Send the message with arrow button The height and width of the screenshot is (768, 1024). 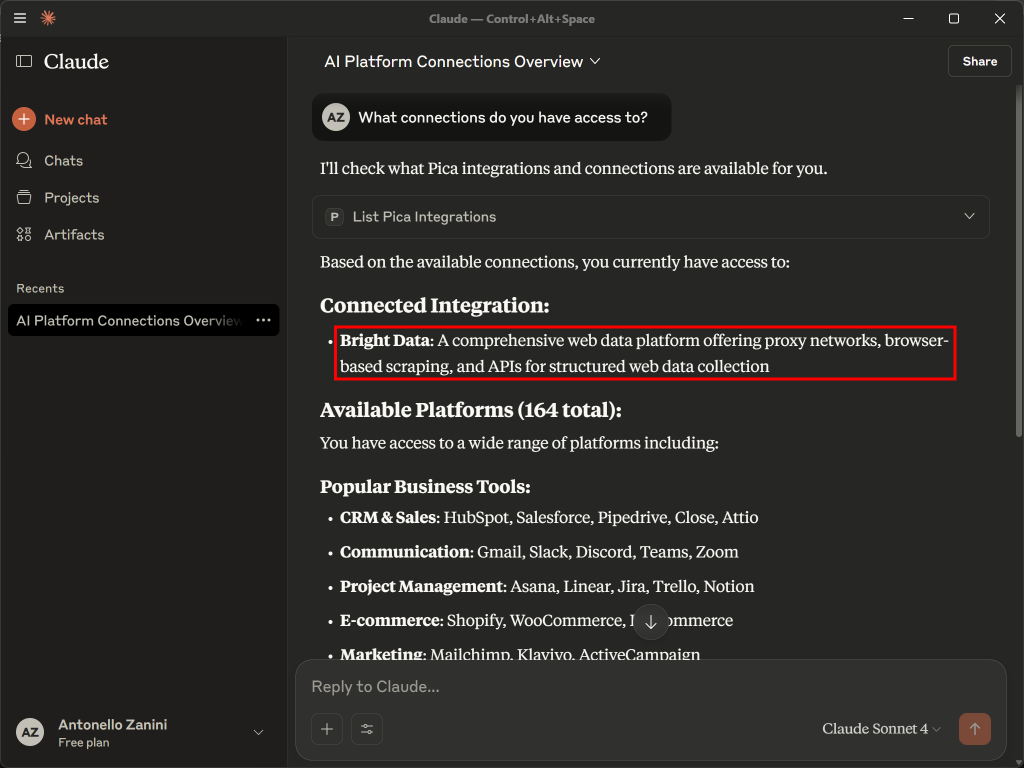pos(974,729)
